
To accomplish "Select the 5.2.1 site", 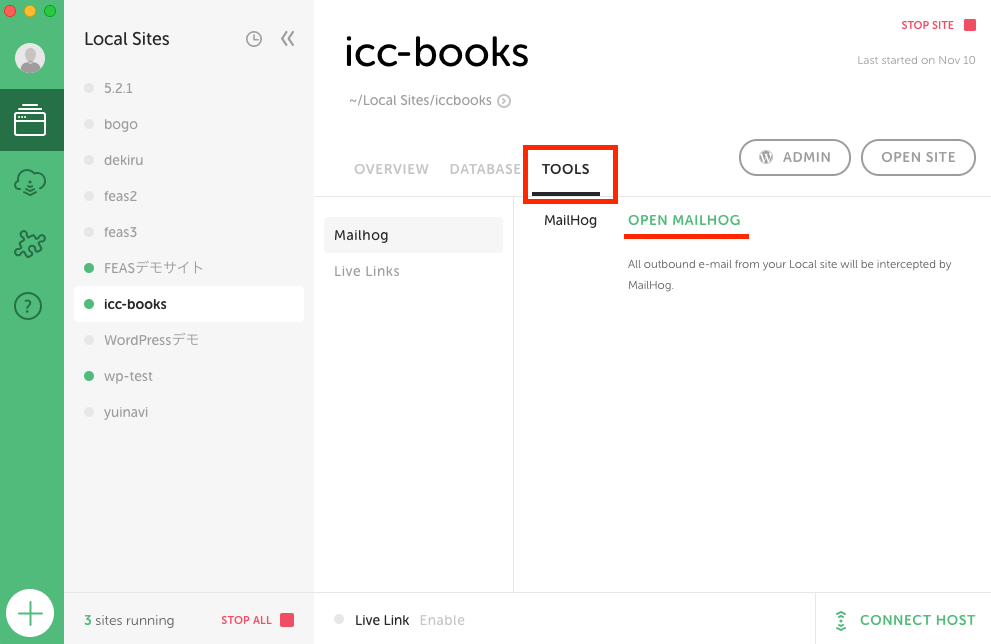I will coord(189,88).
